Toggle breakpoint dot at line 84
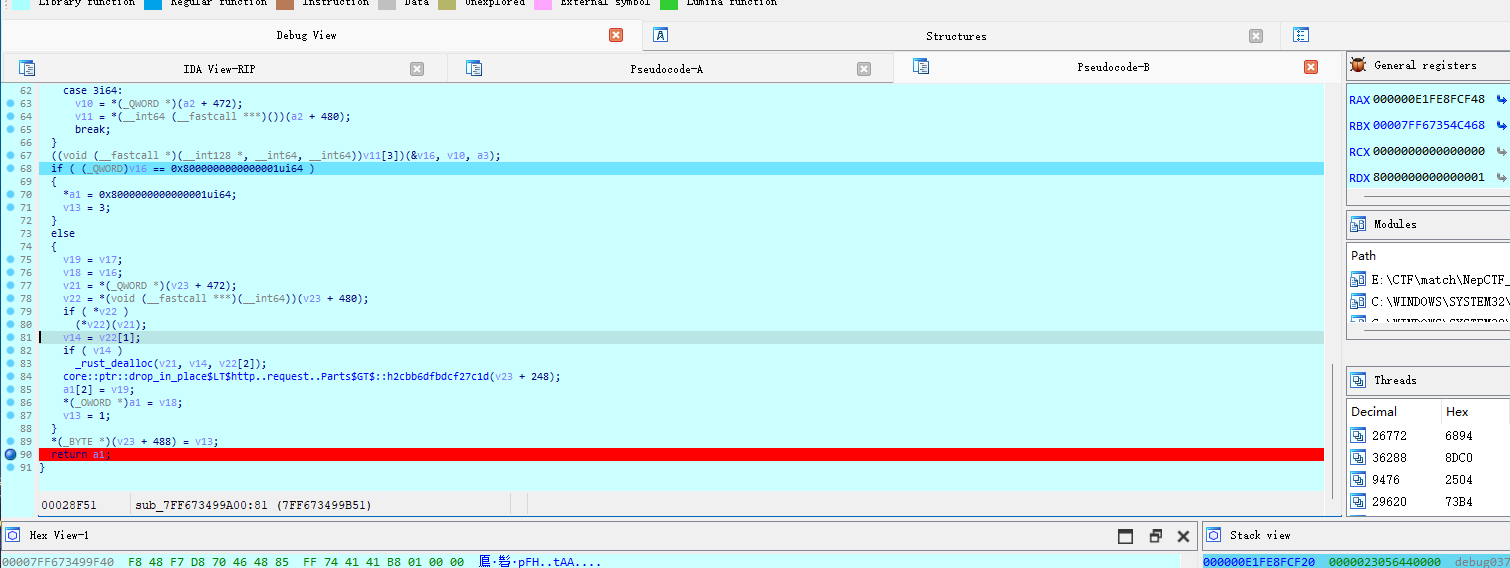Viewport: 1510px width, 568px height. (x=11, y=376)
